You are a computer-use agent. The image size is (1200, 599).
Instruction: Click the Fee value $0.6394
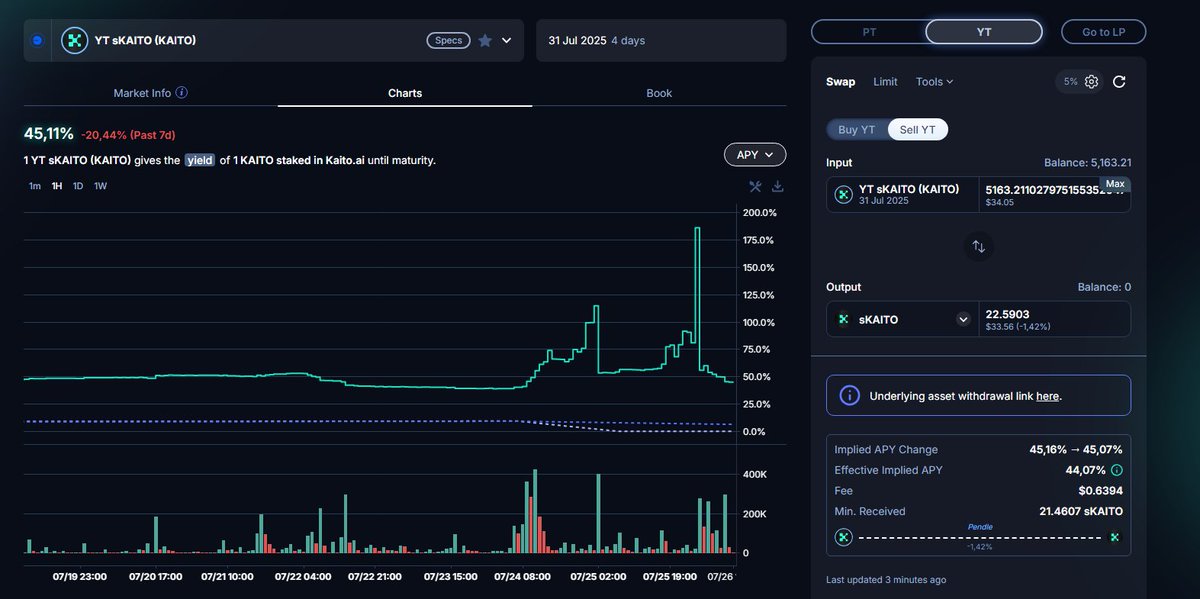tap(1101, 491)
